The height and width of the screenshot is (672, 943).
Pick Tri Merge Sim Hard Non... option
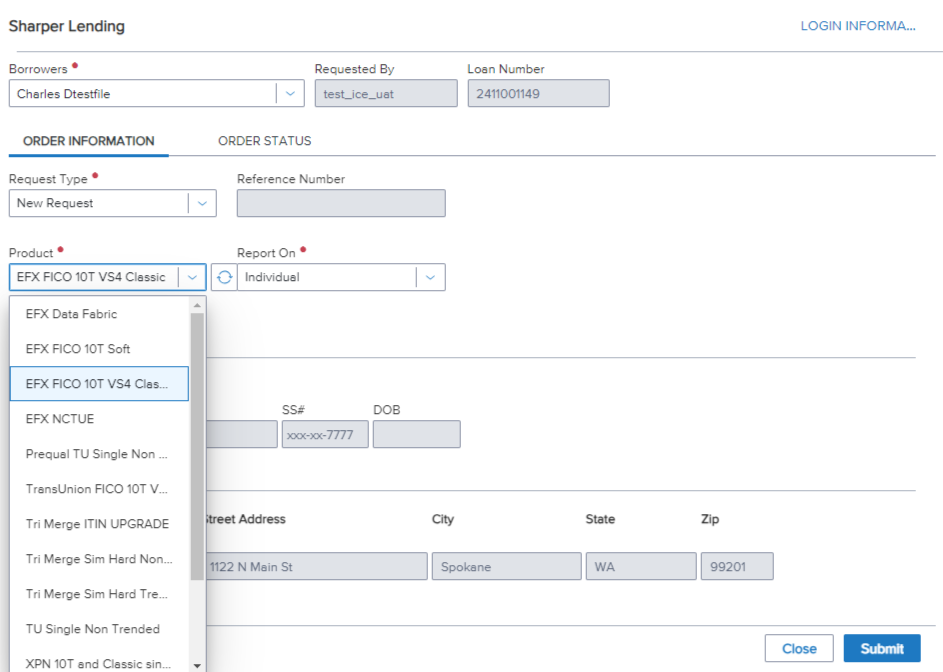(x=99, y=559)
